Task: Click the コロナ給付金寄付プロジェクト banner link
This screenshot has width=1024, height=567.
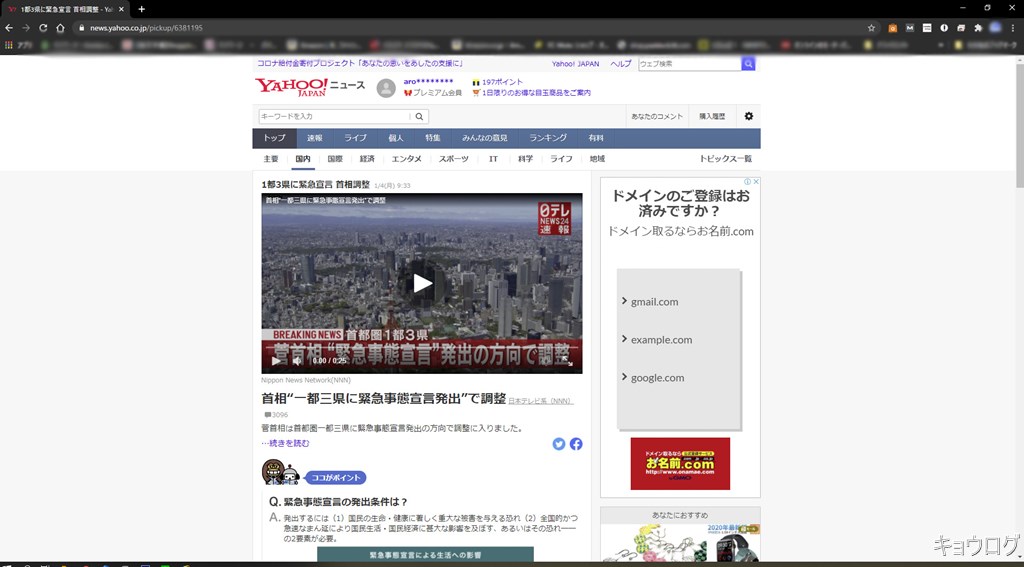Action: (x=360, y=63)
